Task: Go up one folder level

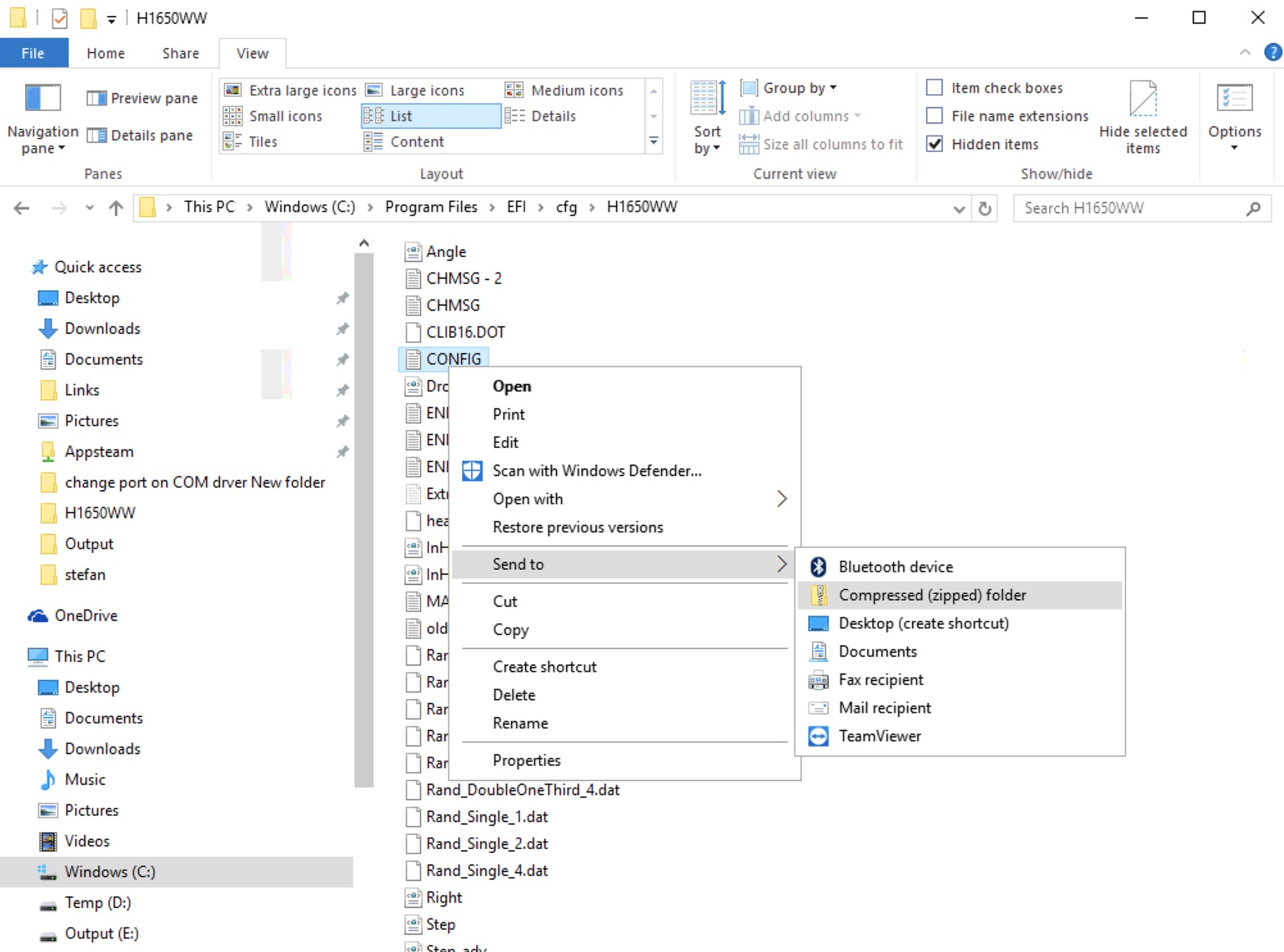Action: [115, 208]
